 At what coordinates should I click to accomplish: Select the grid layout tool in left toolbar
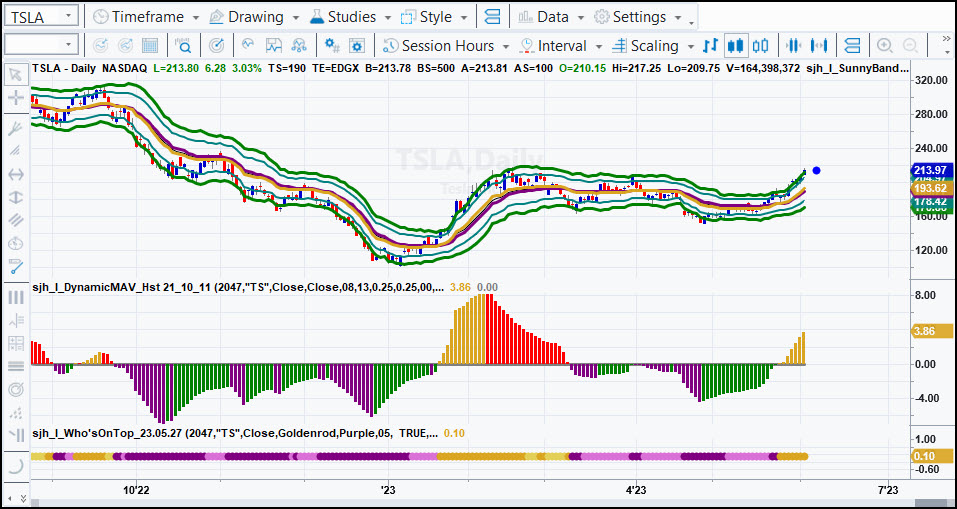tap(15, 343)
